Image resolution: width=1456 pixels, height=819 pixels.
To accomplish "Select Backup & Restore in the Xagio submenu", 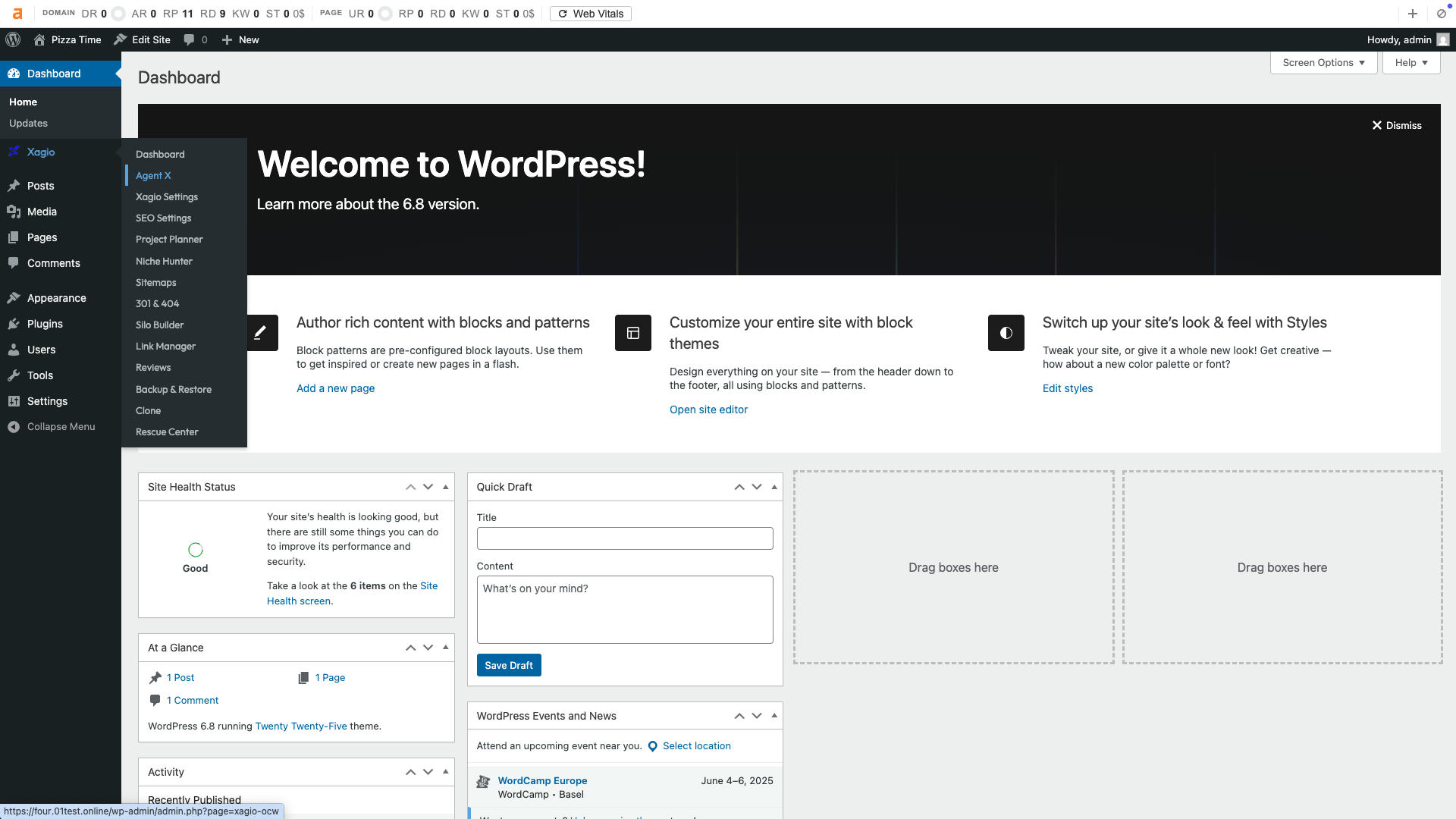I will point(174,389).
